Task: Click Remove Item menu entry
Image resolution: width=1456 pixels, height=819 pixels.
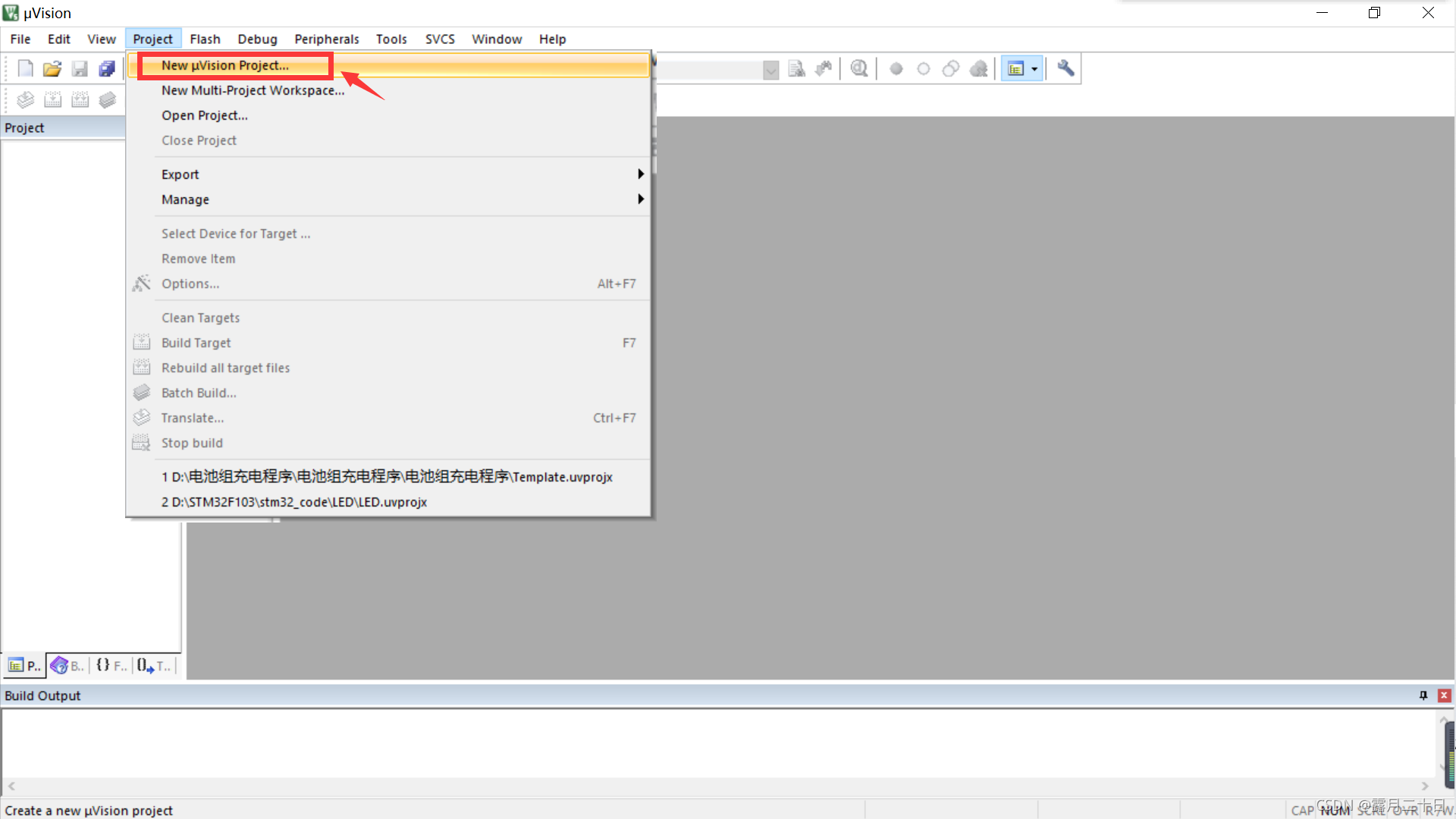Action: click(388, 259)
